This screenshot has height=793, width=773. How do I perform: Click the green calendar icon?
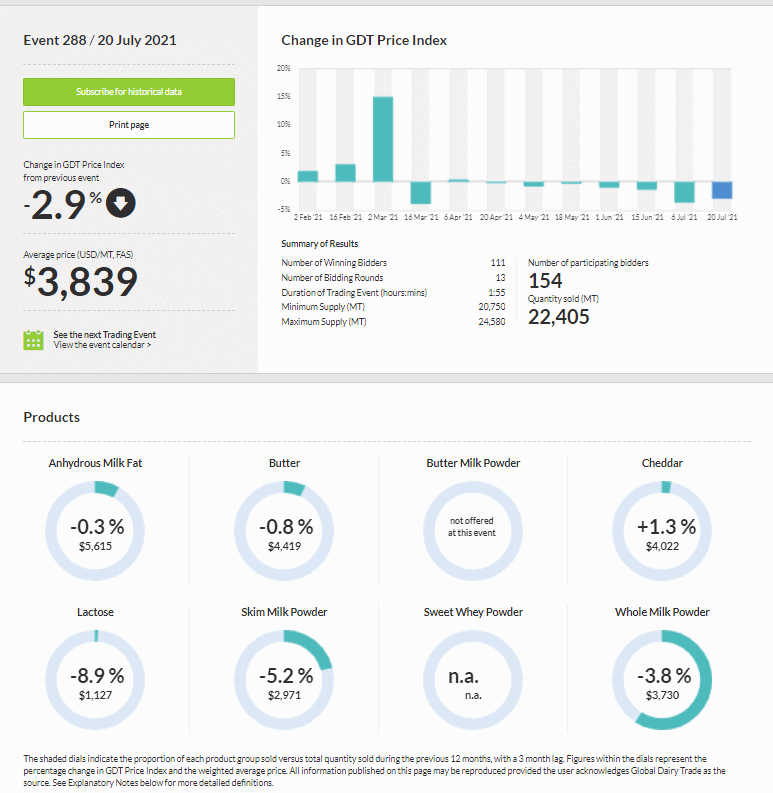click(x=33, y=340)
